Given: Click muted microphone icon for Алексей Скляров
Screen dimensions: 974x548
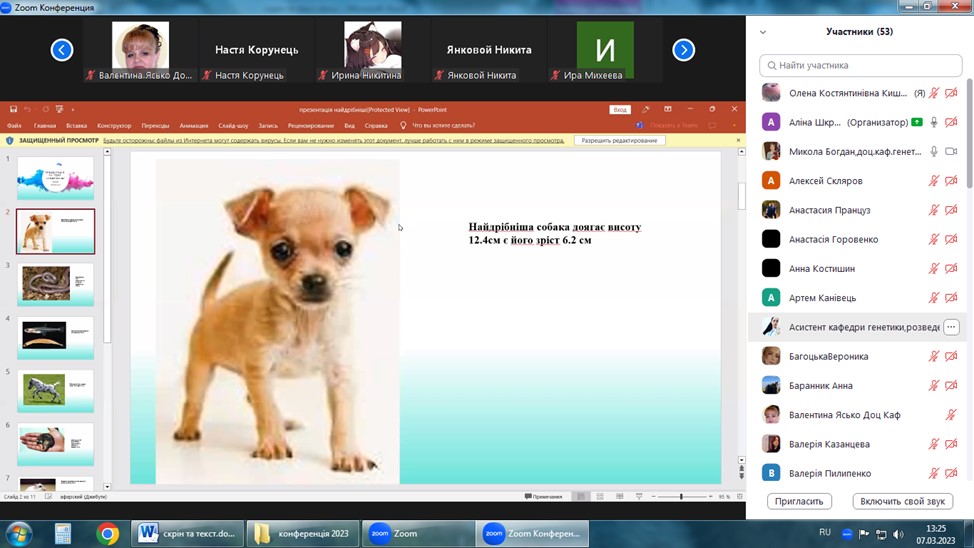Looking at the screenshot, I should tap(934, 181).
